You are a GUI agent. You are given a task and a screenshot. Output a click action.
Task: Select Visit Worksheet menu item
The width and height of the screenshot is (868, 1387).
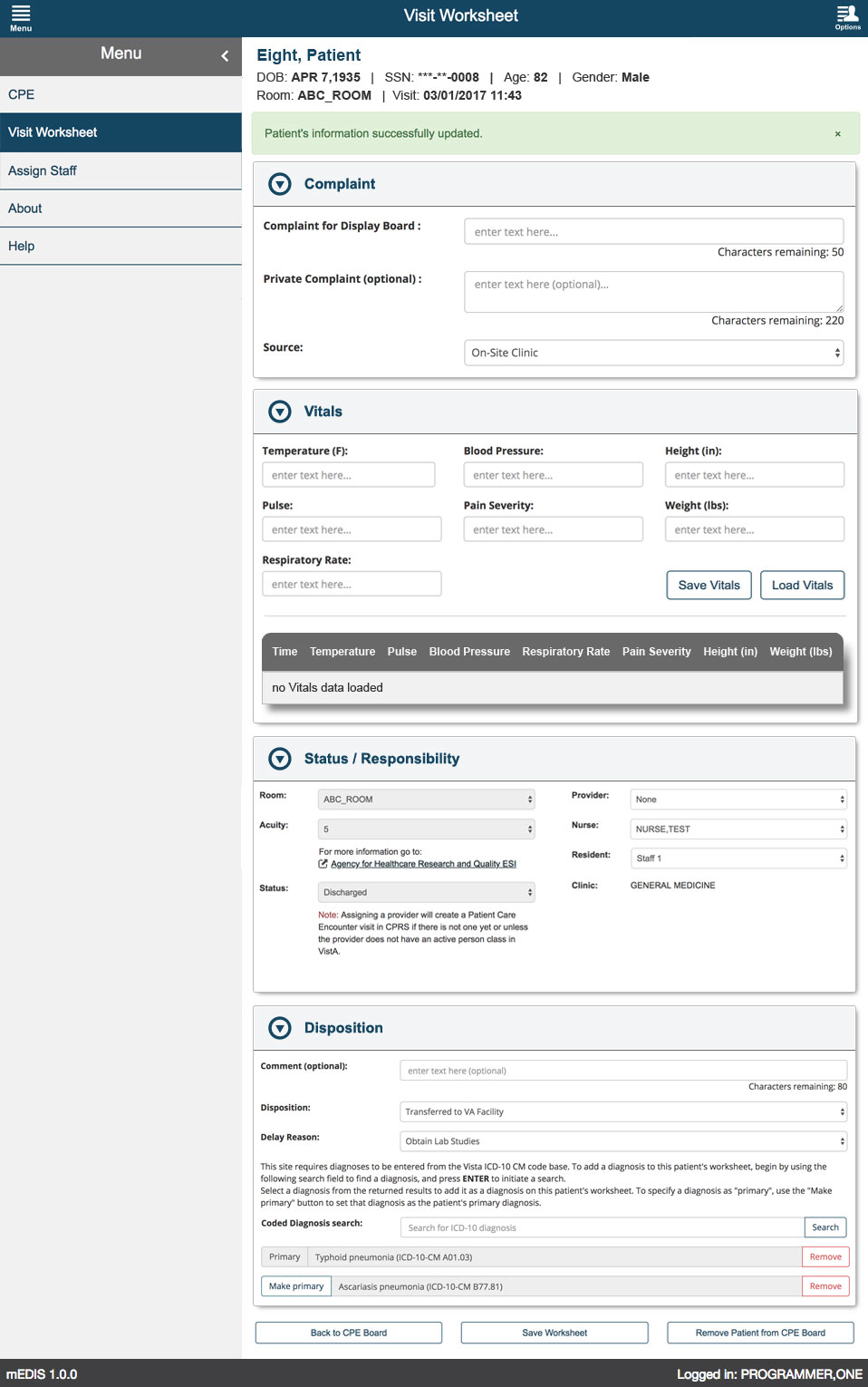coord(121,132)
